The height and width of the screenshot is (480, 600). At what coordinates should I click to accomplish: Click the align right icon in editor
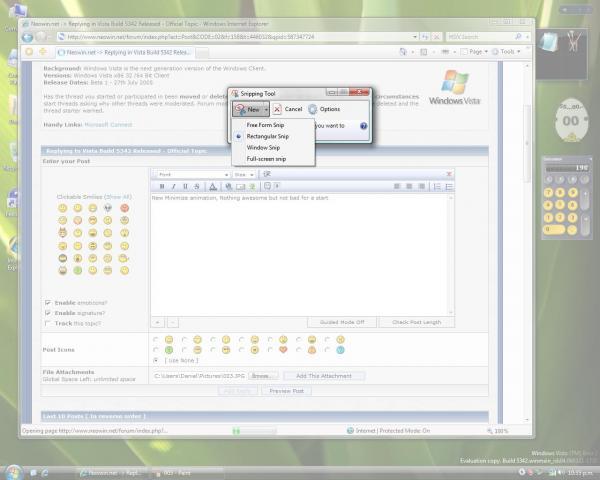tap(421, 186)
